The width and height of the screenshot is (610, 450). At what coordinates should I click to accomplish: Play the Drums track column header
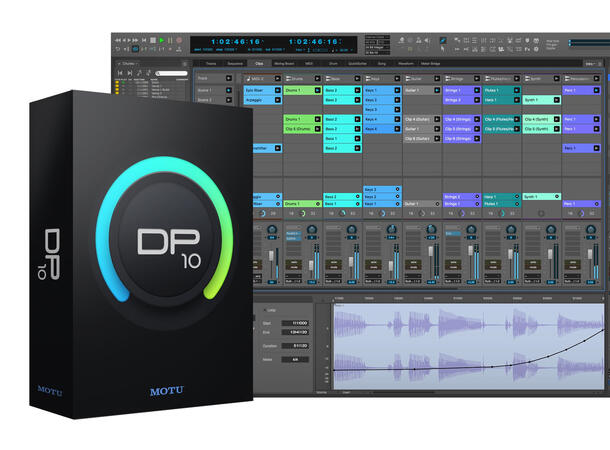click(x=317, y=79)
